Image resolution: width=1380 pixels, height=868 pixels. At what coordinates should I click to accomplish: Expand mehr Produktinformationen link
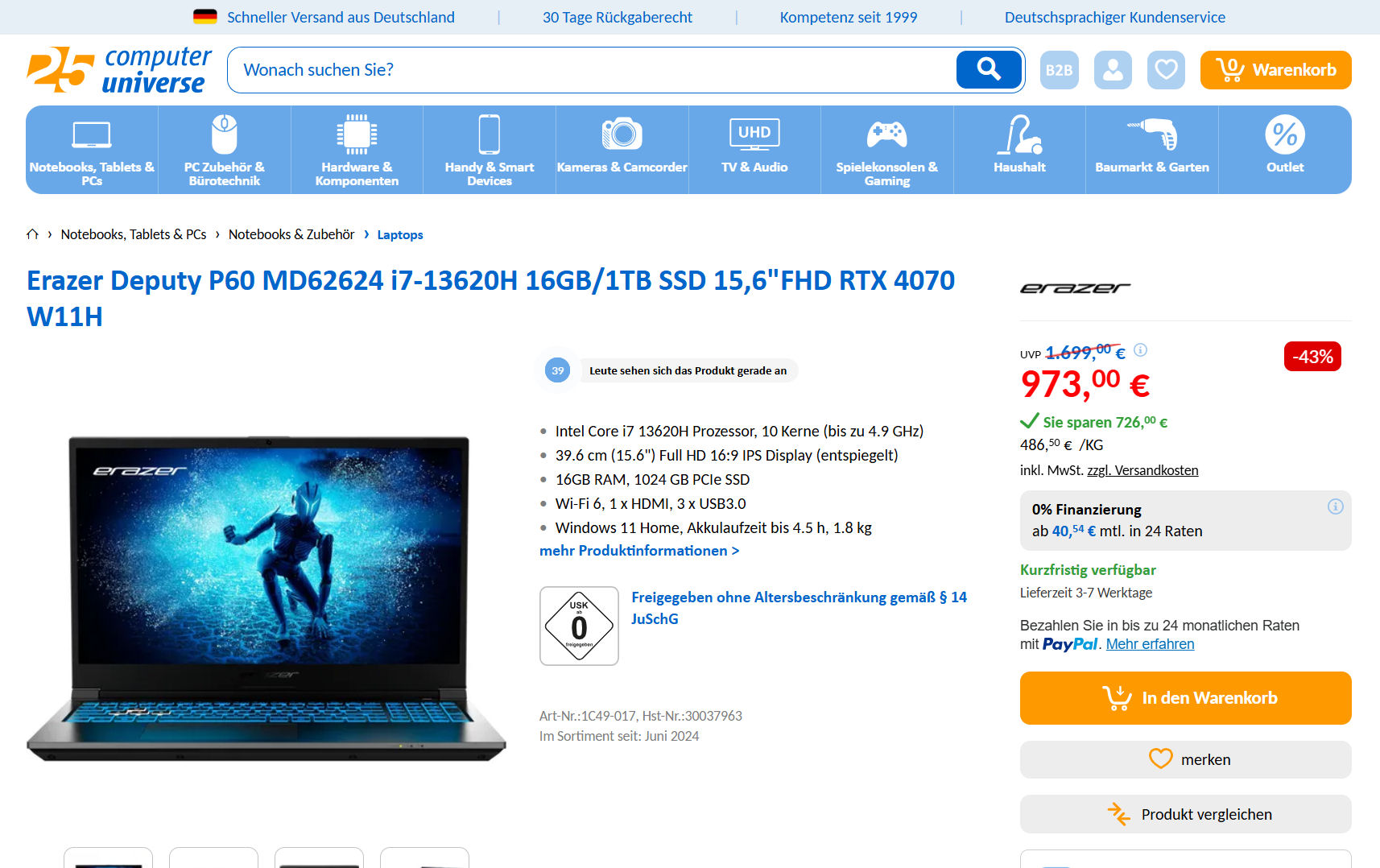pyautogui.click(x=639, y=551)
